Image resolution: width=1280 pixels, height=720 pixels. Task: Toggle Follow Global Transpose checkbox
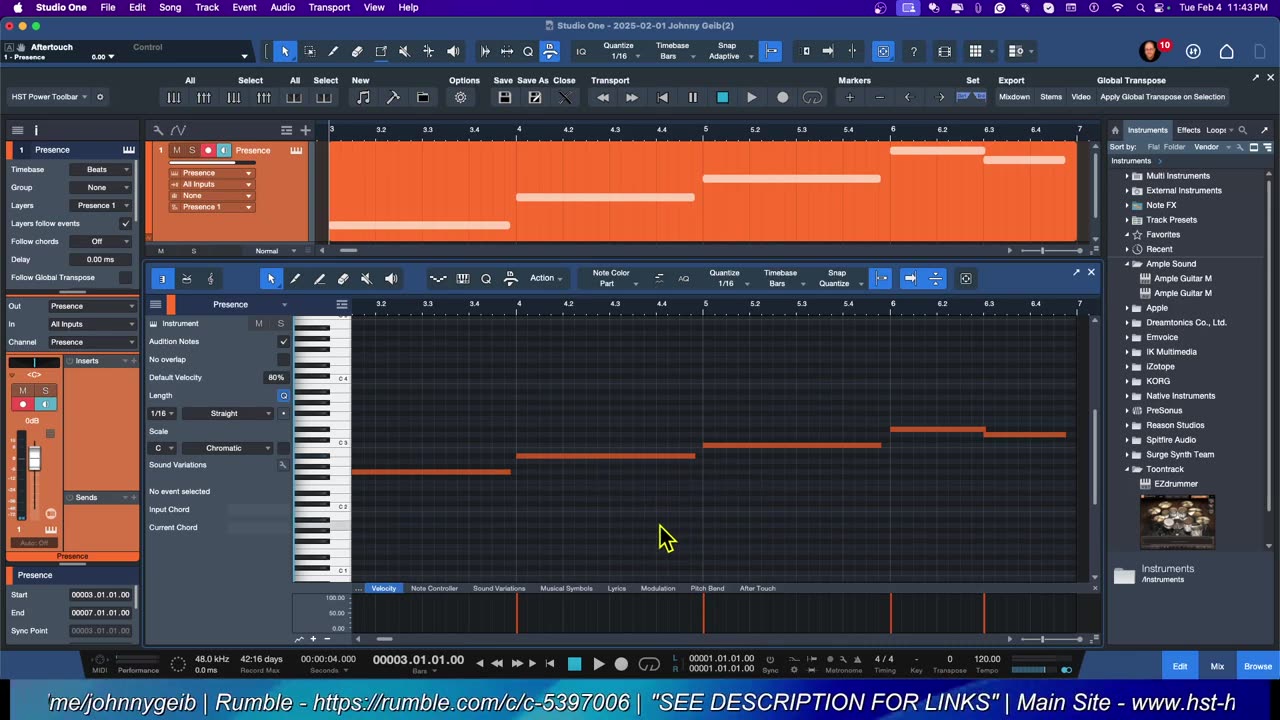[125, 277]
